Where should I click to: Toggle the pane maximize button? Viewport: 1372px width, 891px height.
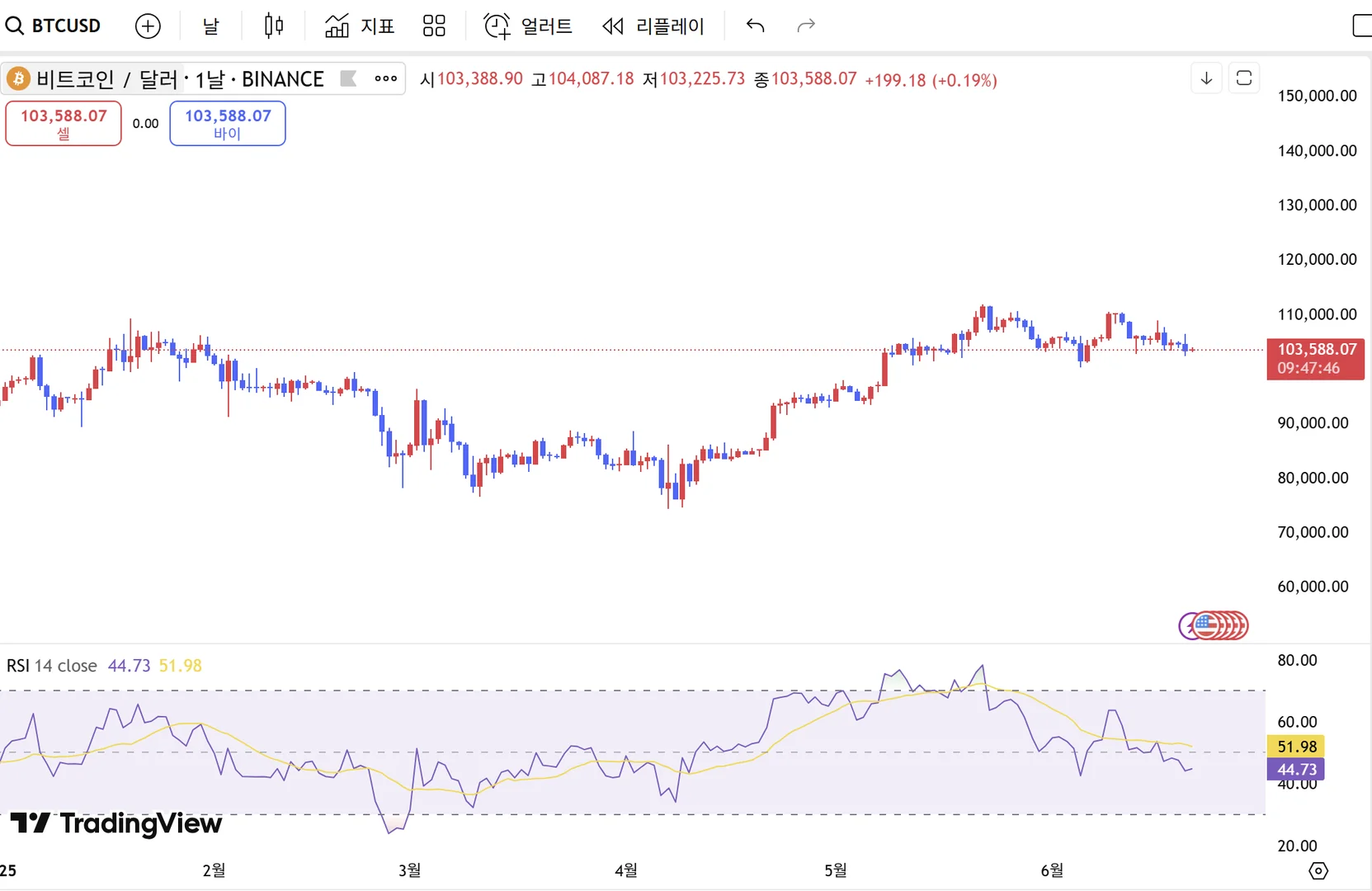pyautogui.click(x=1244, y=78)
